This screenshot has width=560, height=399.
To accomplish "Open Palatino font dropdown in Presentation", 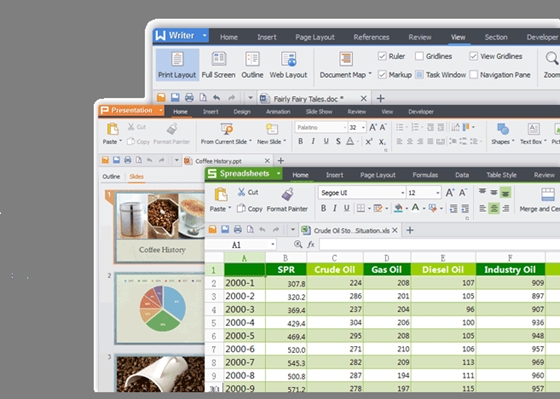I will [x=345, y=128].
